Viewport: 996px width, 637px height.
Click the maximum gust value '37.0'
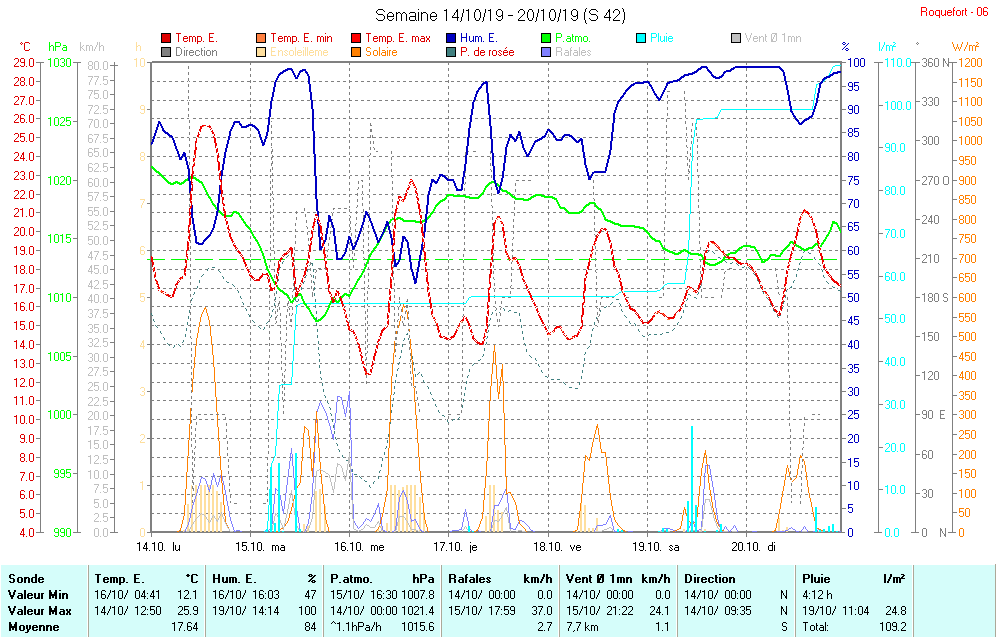542,611
